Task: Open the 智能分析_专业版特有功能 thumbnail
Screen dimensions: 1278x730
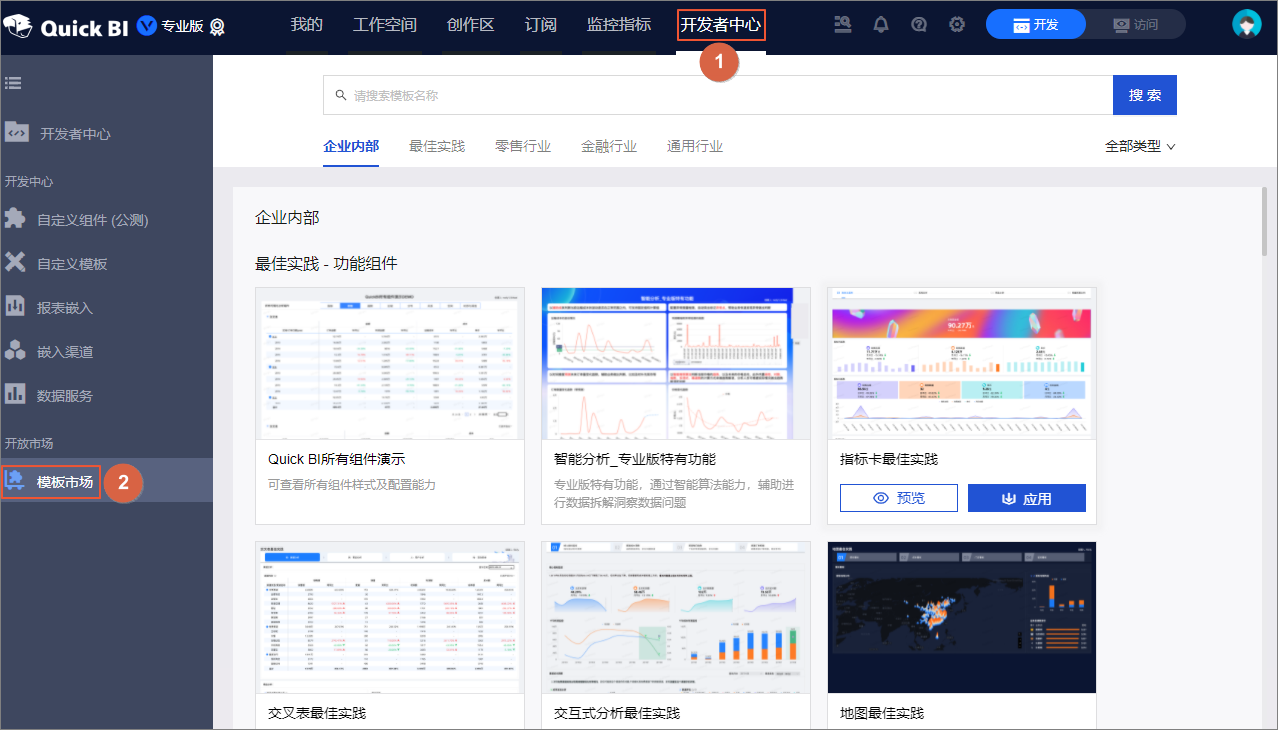Action: tap(676, 363)
